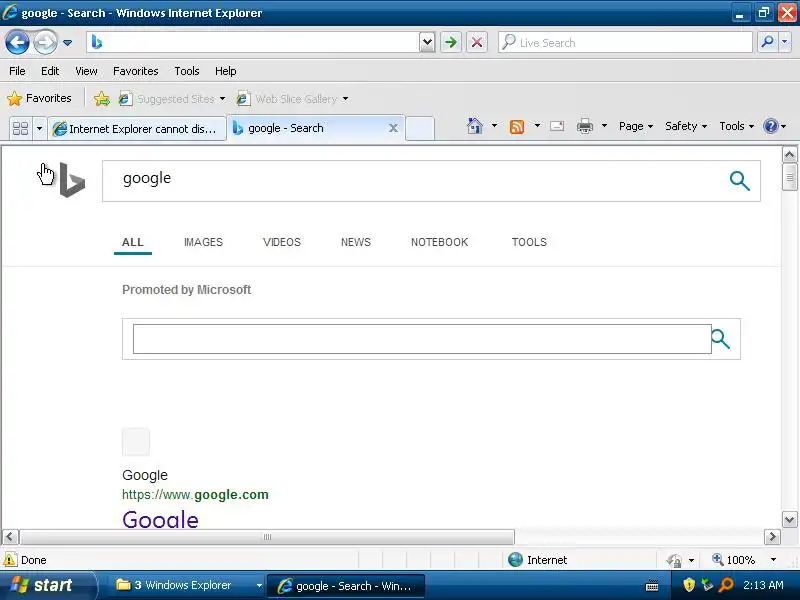This screenshot has width=800, height=600.
Task: Click the Live Search input box
Action: pos(625,42)
